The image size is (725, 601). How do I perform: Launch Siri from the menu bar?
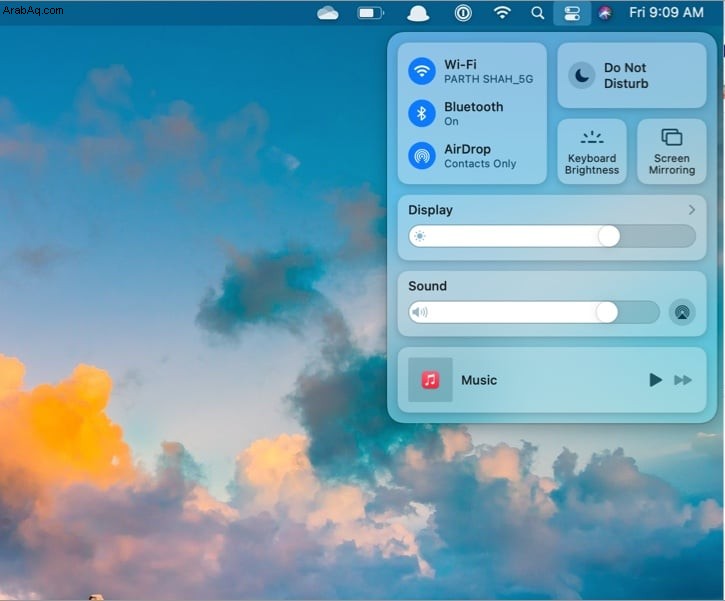tap(605, 13)
